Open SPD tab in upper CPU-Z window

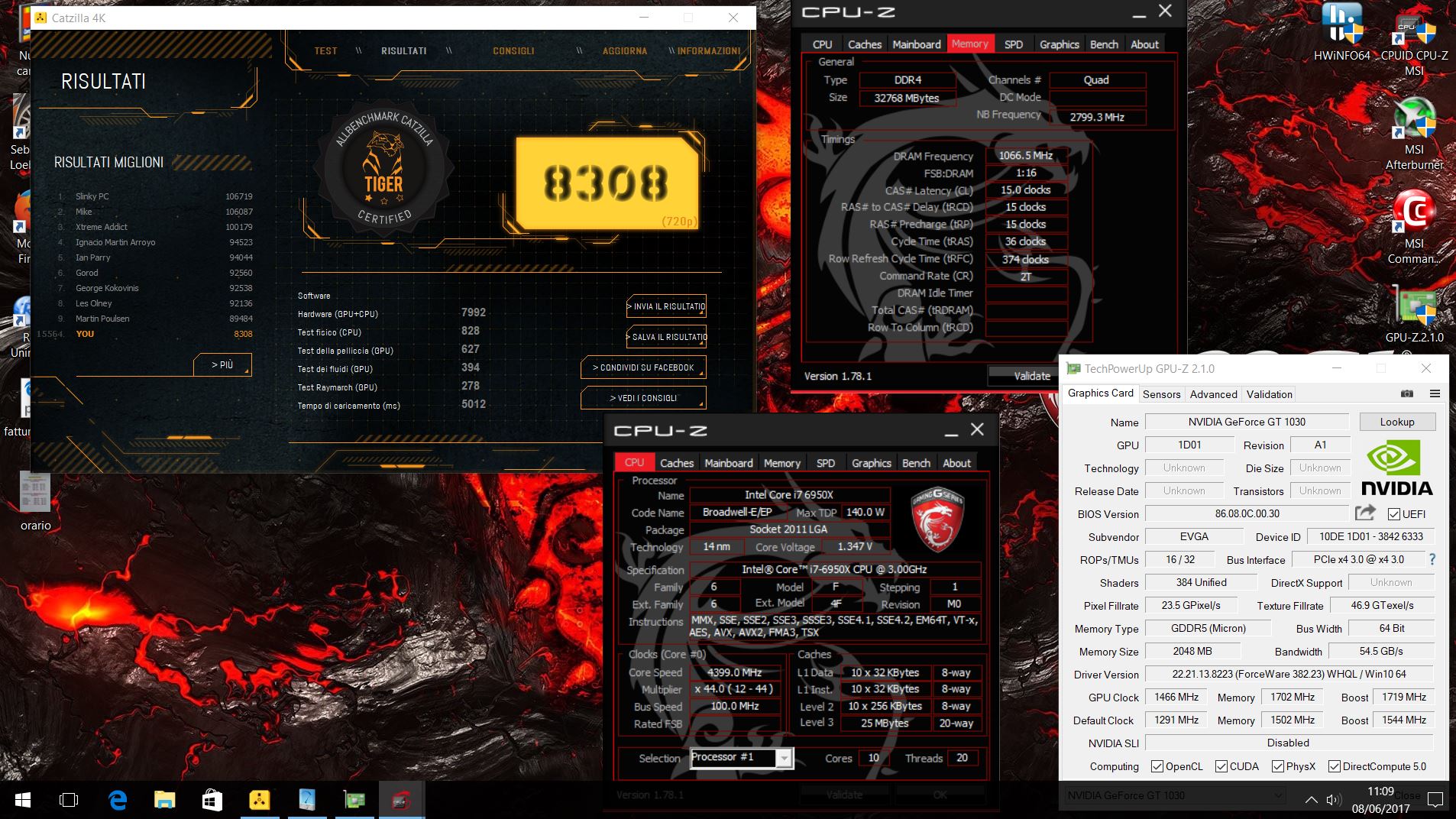point(1013,44)
